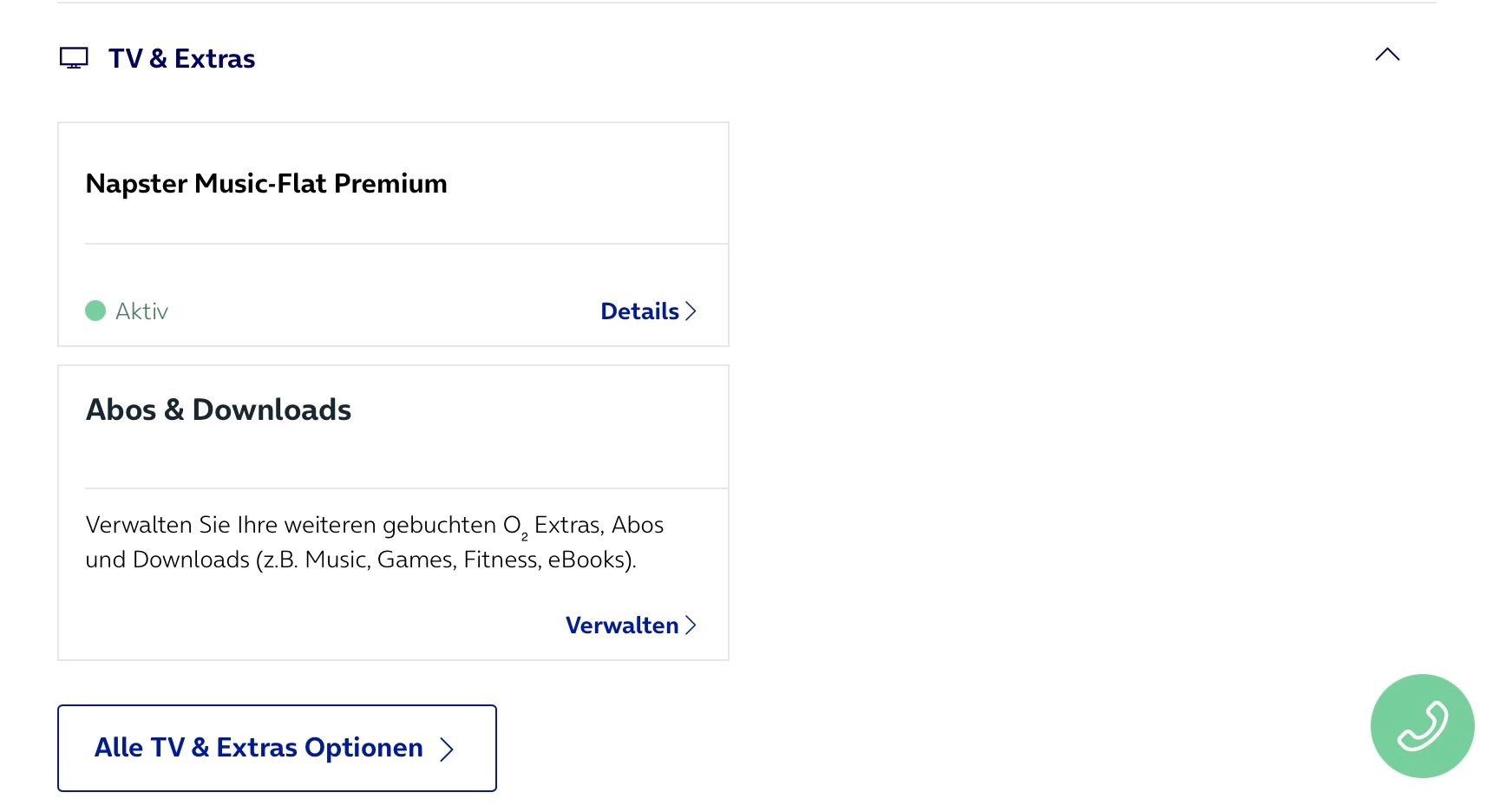Click arrow inside Alle TV & Extras Optionen button
1506x812 pixels.
(447, 749)
